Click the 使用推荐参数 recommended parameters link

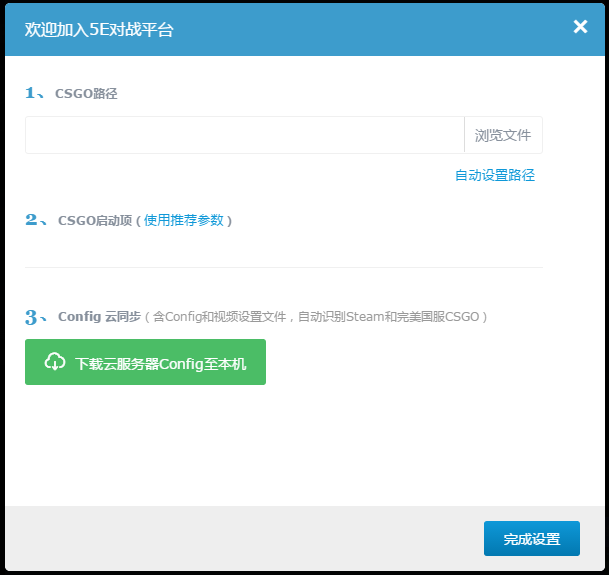(x=184, y=220)
